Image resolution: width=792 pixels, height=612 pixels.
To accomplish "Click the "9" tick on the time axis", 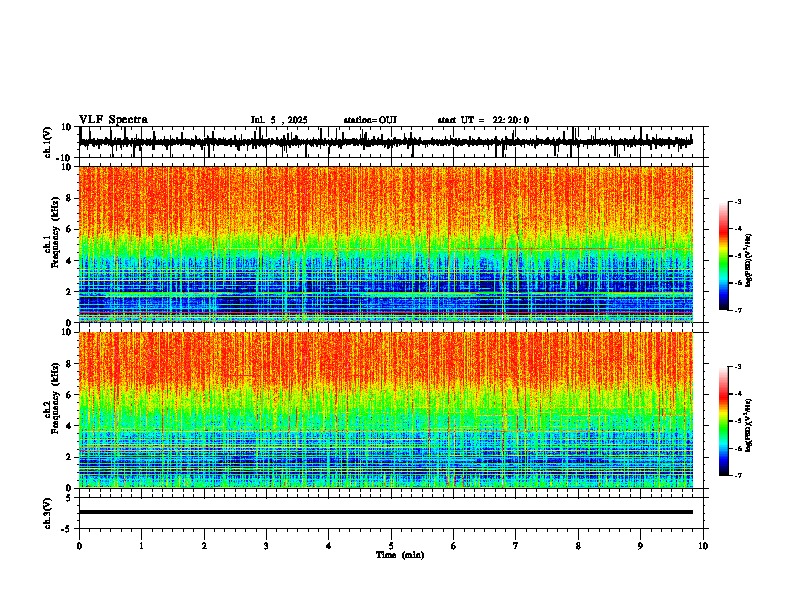I will tap(640, 546).
